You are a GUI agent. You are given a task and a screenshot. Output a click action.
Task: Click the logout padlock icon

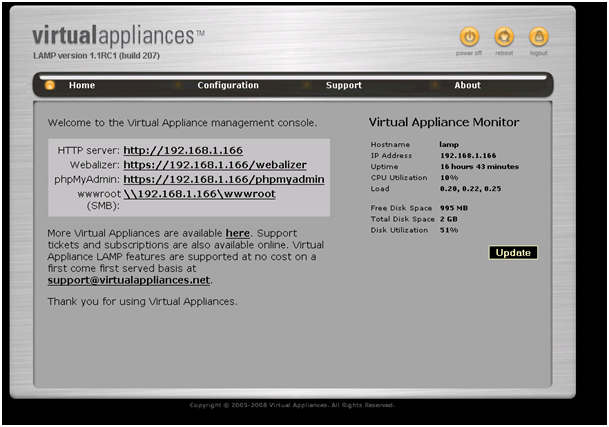[538, 37]
